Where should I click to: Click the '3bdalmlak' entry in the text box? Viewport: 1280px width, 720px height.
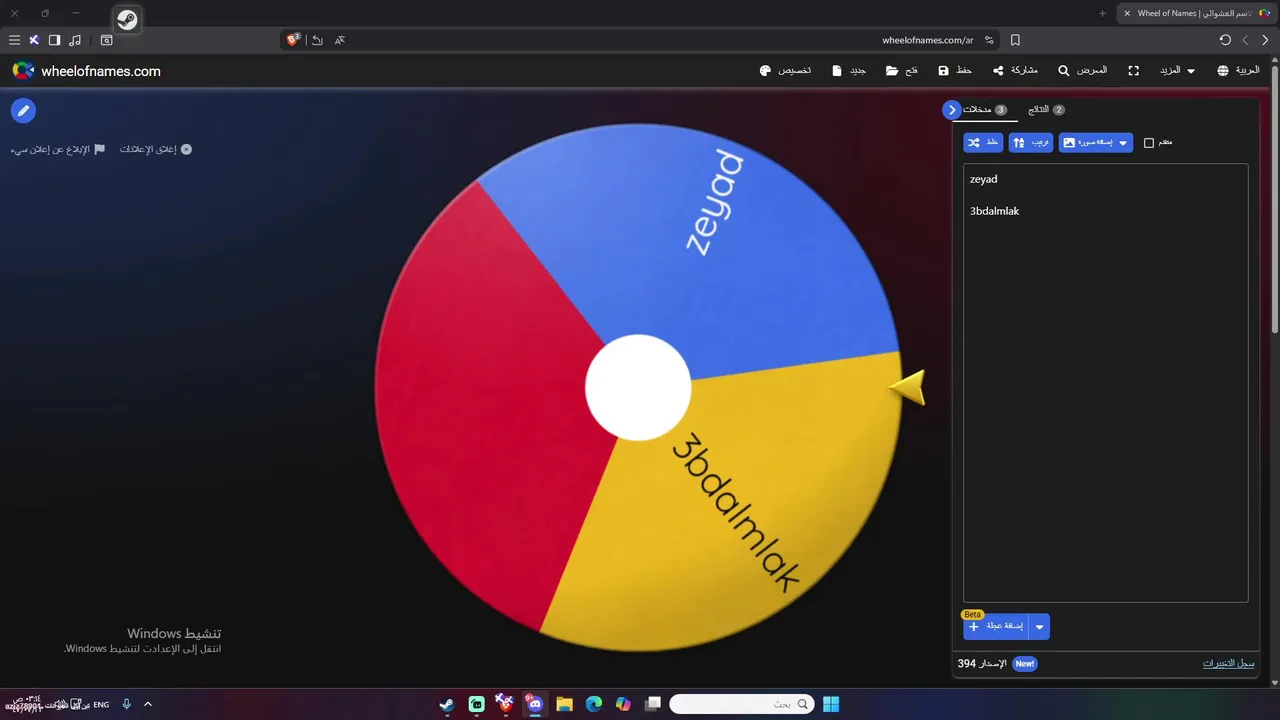(994, 211)
